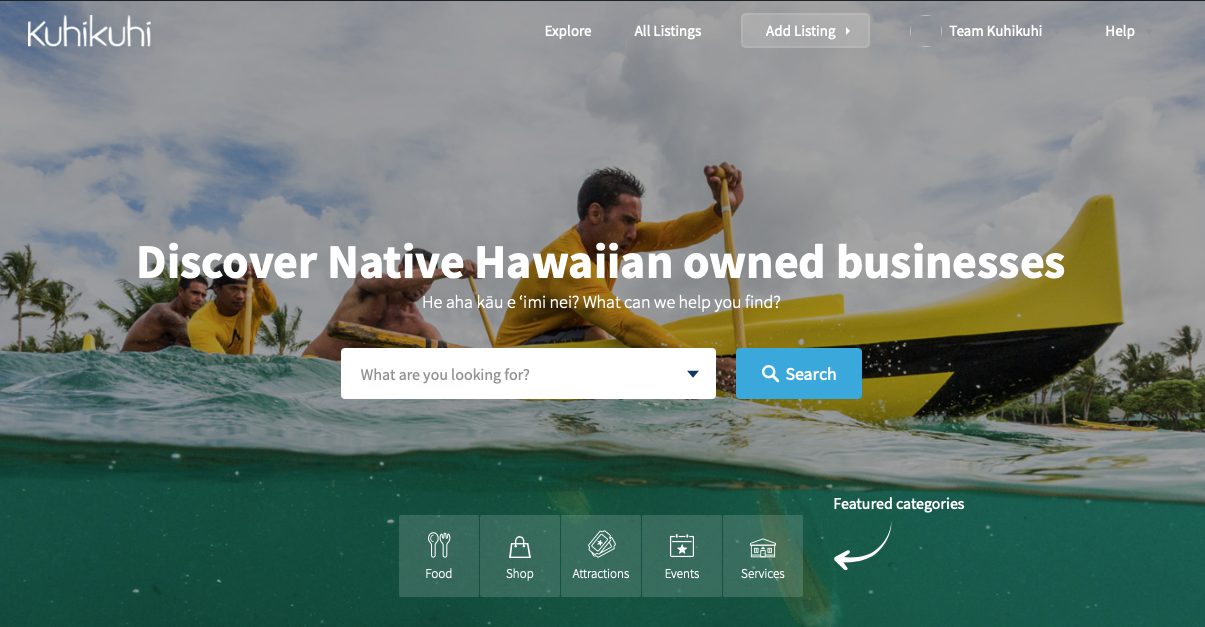
Task: Select the Attractions category label
Action: point(601,574)
